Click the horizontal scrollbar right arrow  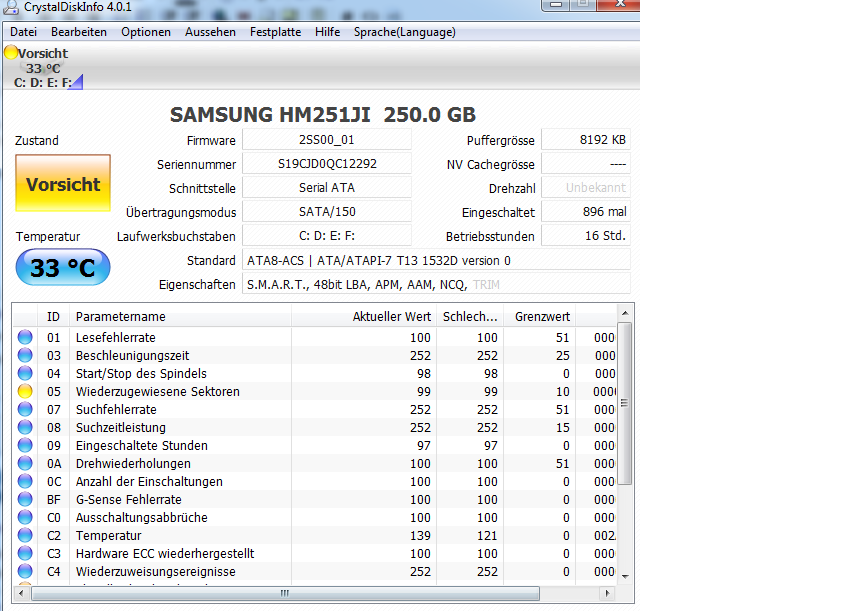[x=607, y=593]
